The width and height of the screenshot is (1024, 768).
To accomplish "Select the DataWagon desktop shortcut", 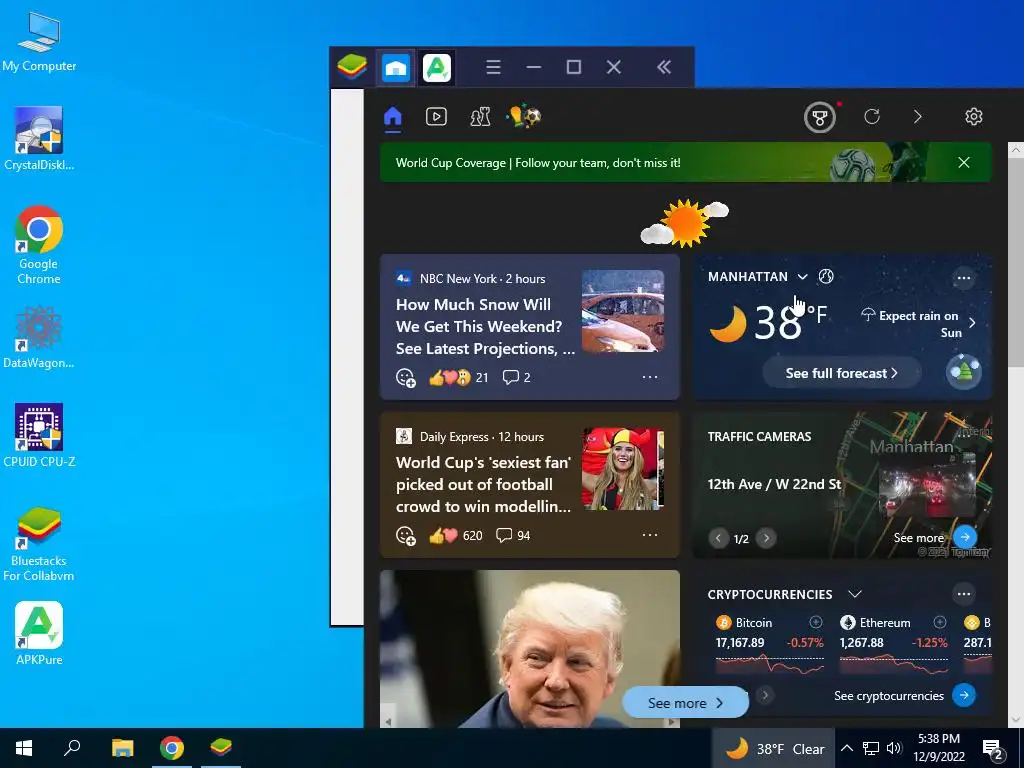I will pos(39,338).
